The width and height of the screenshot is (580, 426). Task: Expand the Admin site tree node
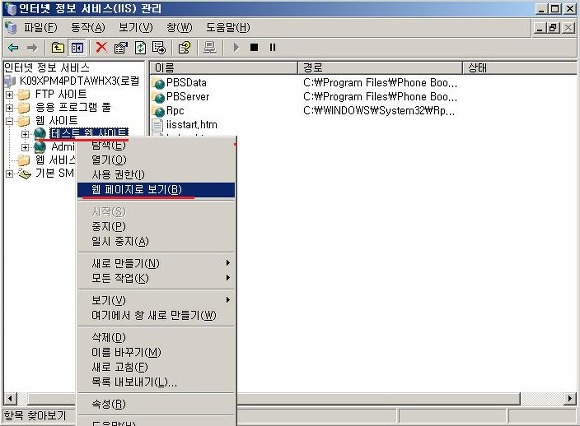pyautogui.click(x=25, y=147)
